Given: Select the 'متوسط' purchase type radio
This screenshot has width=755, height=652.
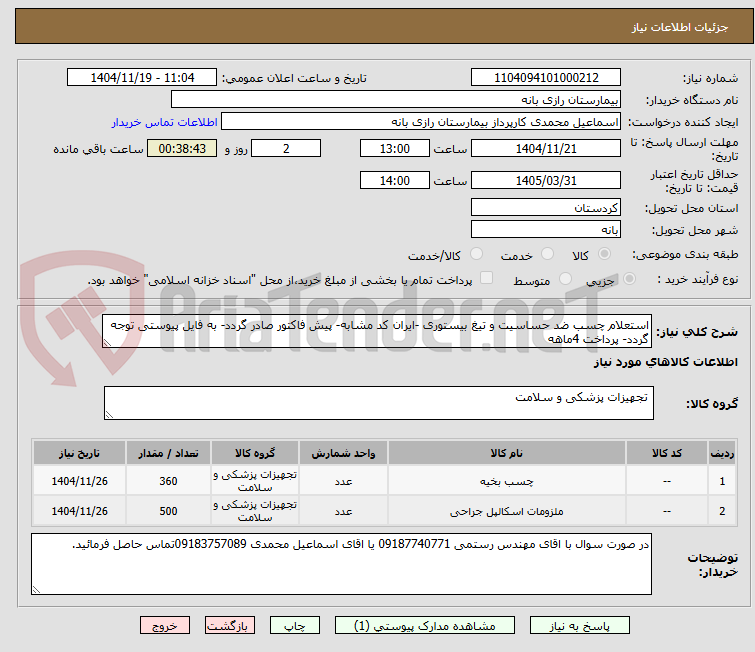Looking at the screenshot, I should 565,279.
